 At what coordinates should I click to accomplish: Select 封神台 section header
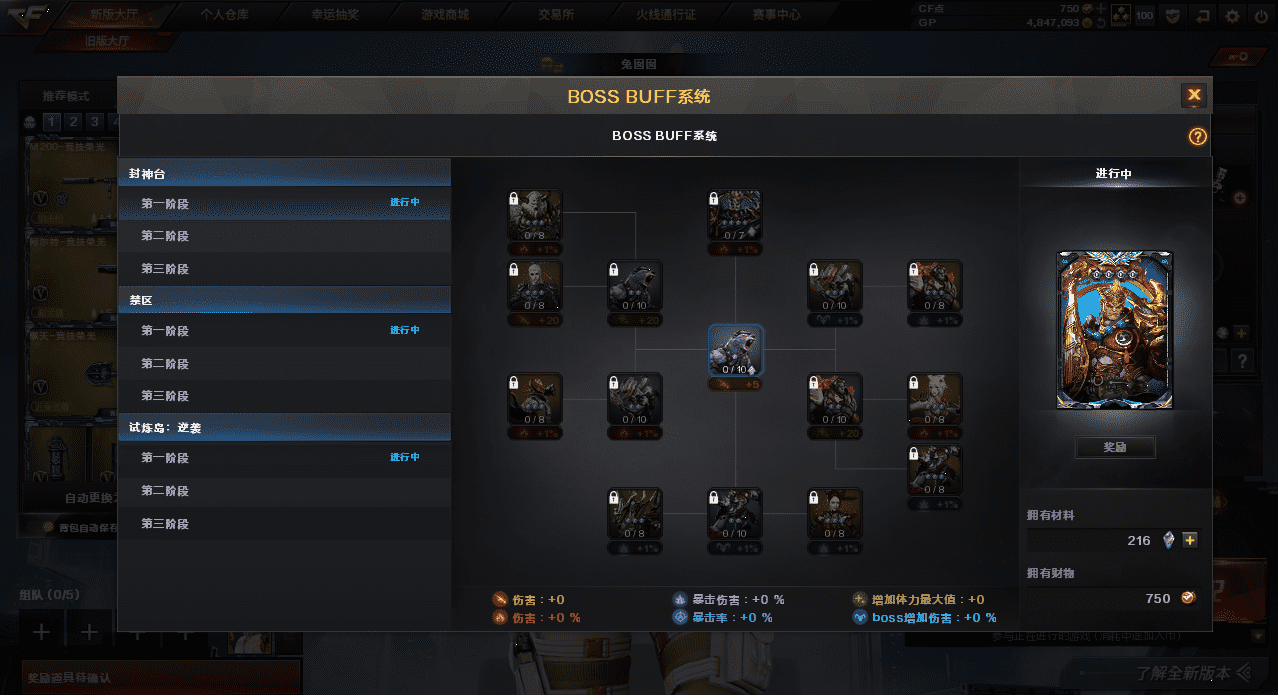click(284, 174)
